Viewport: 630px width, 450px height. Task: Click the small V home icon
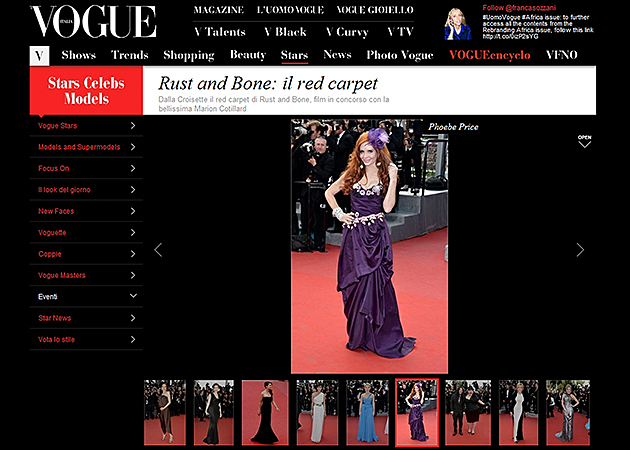click(x=39, y=56)
